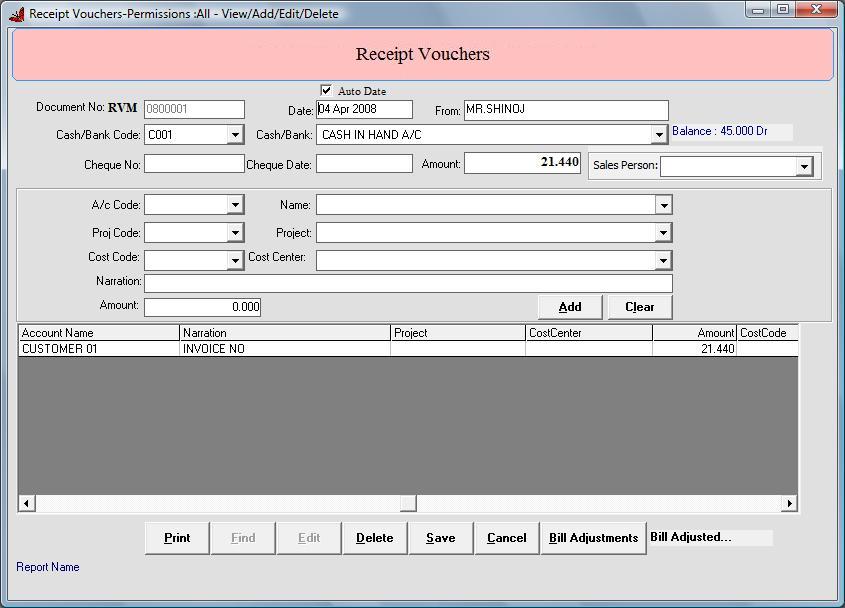Open Bill Adjustments
Screen dimensions: 845x608
[x=593, y=538]
